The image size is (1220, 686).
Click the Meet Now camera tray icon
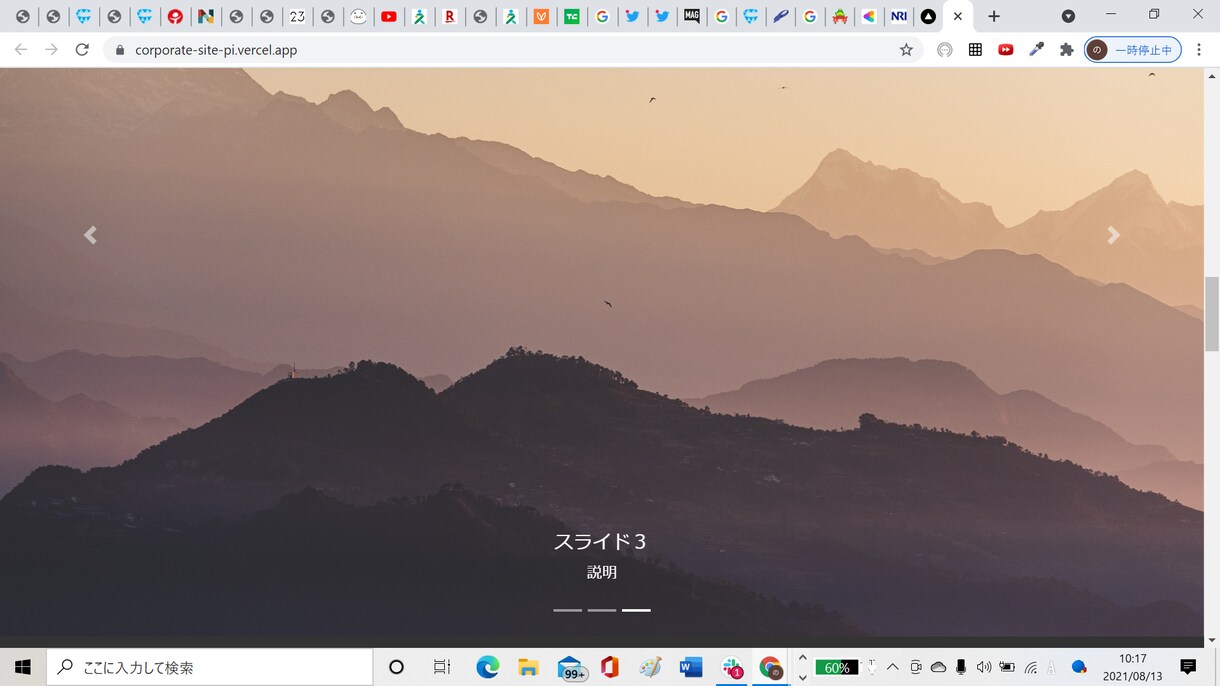(915, 667)
